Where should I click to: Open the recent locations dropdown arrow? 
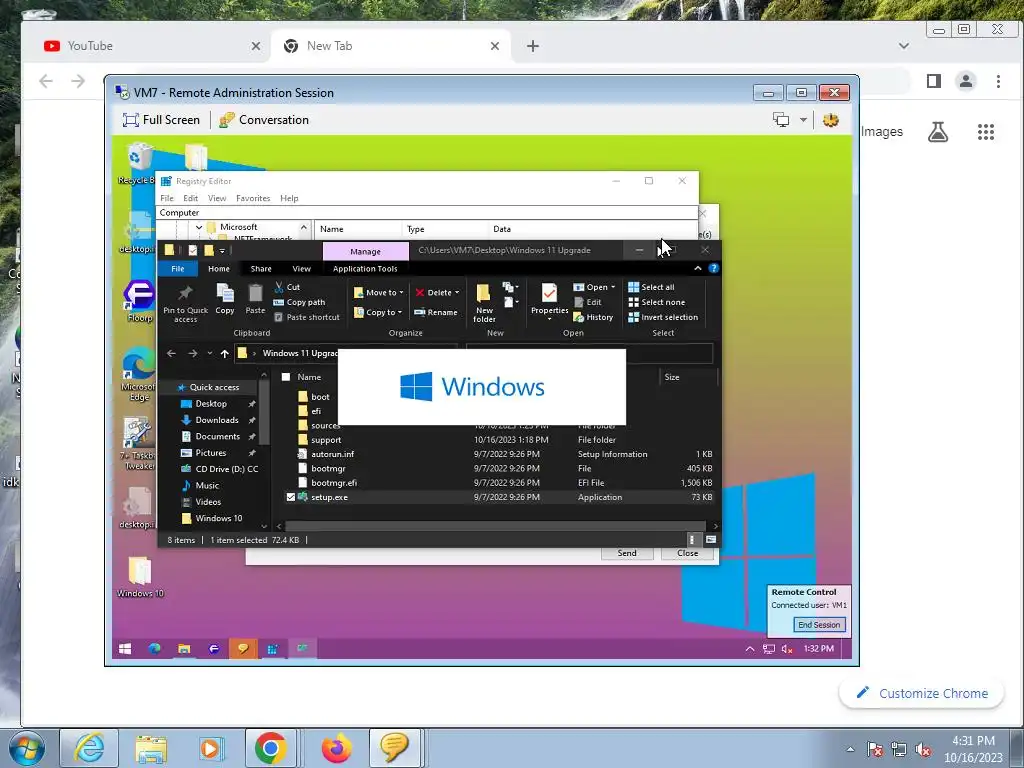click(209, 353)
